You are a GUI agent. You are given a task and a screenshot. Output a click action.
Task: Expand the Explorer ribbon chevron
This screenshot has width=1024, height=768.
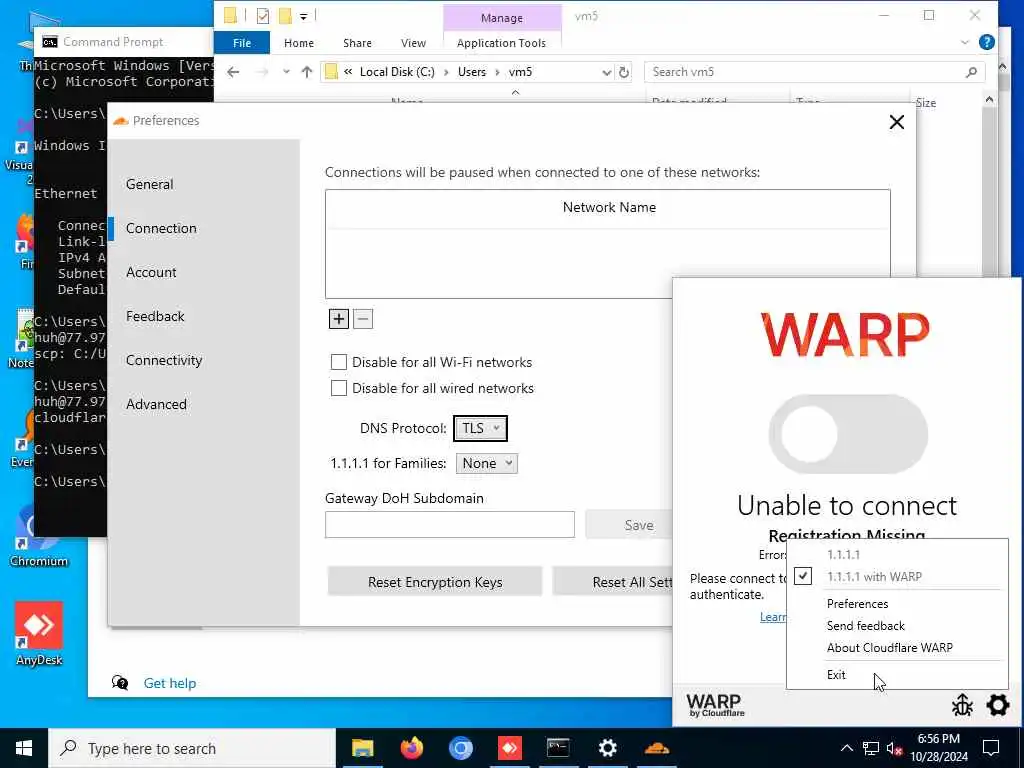(965, 42)
